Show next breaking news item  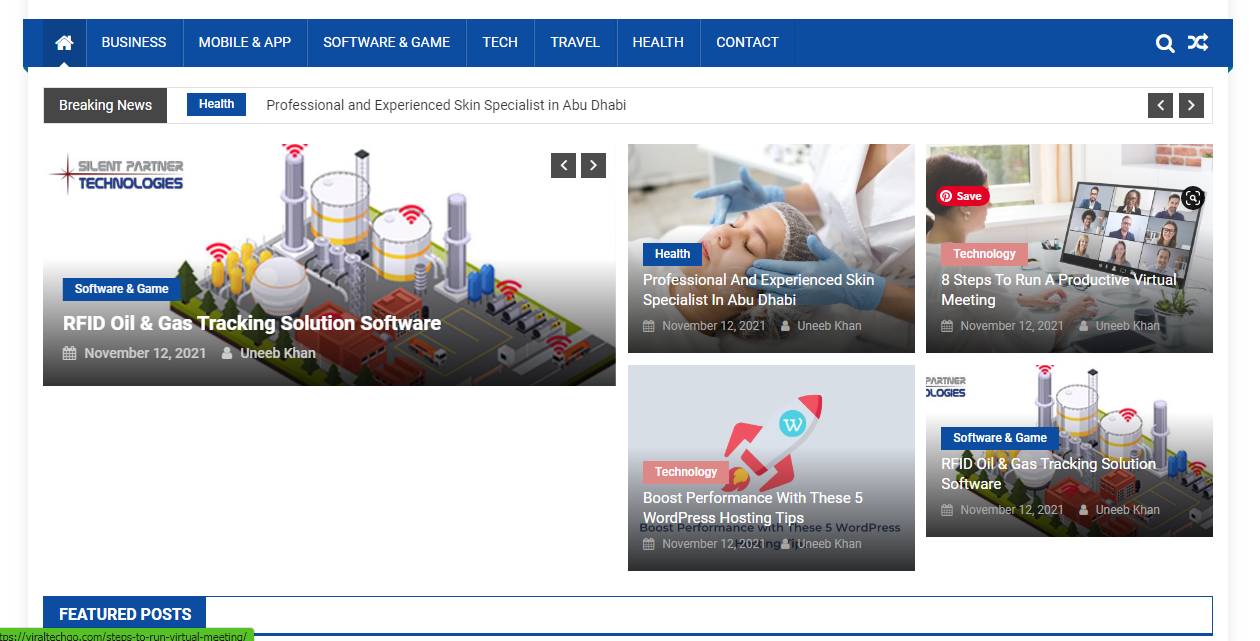tap(1191, 105)
